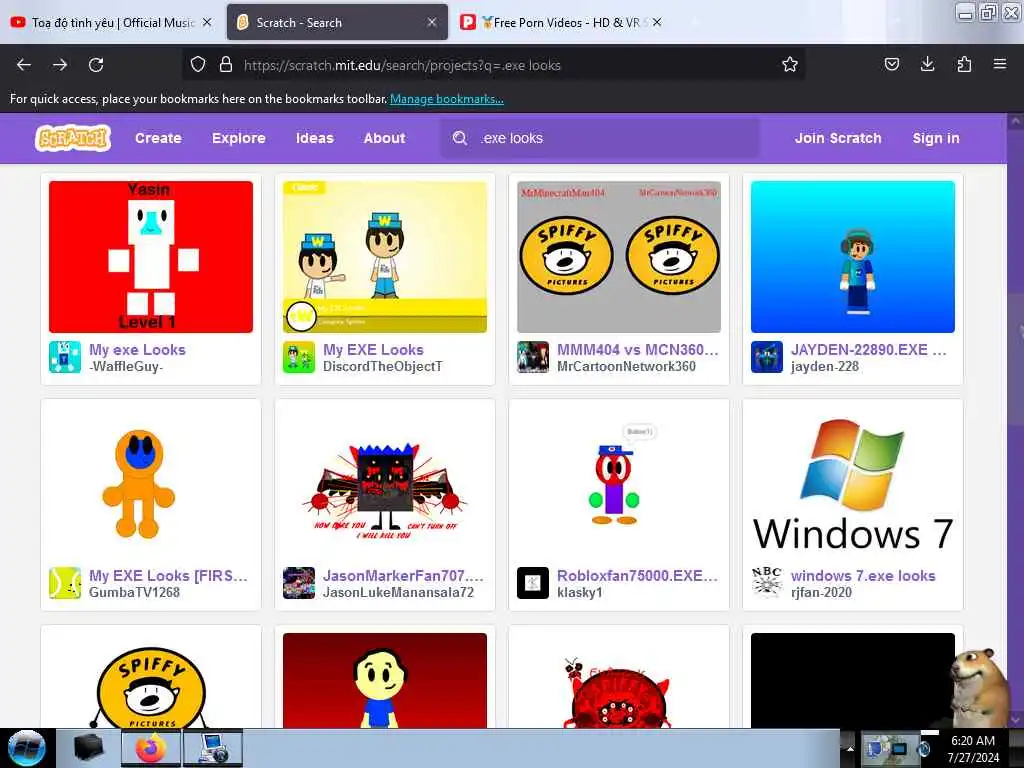Open My EXE Looks [FIRS... project title
This screenshot has width=1024, height=768.
tap(168, 575)
